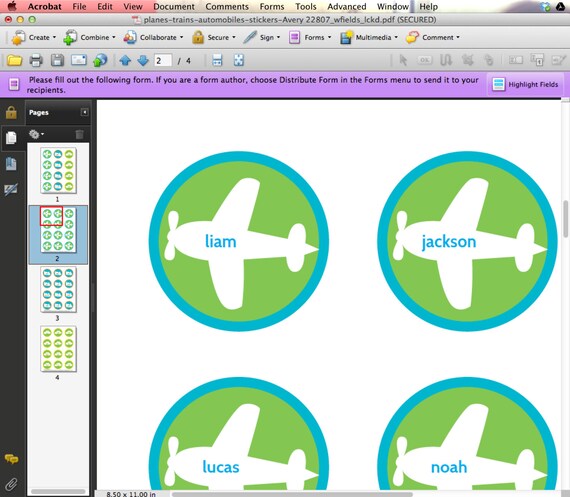Image resolution: width=570 pixels, height=497 pixels.
Task: Click the noah name field
Action: (x=449, y=467)
